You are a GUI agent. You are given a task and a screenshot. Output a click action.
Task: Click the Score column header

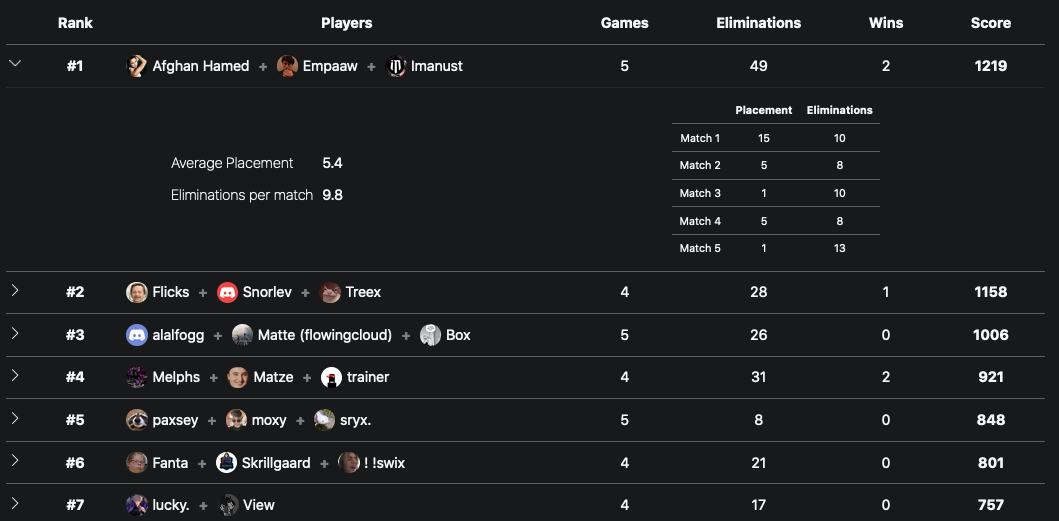click(x=991, y=23)
